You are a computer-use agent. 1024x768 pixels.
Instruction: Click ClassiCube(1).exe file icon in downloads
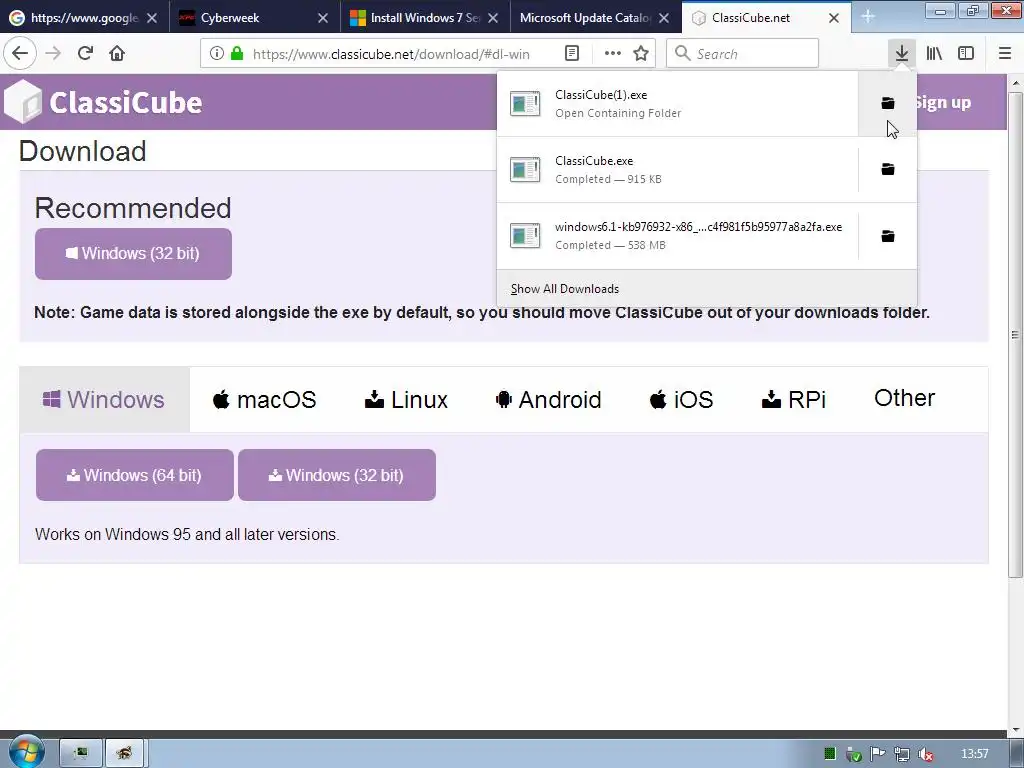coord(525,103)
